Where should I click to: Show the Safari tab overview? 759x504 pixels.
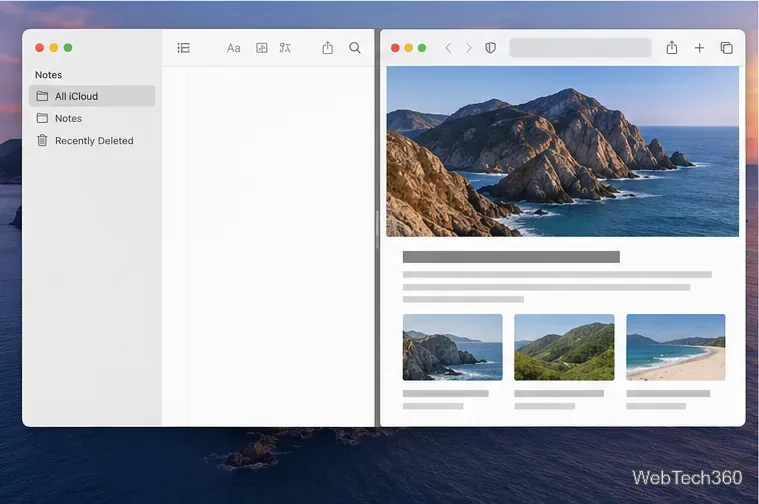point(727,48)
